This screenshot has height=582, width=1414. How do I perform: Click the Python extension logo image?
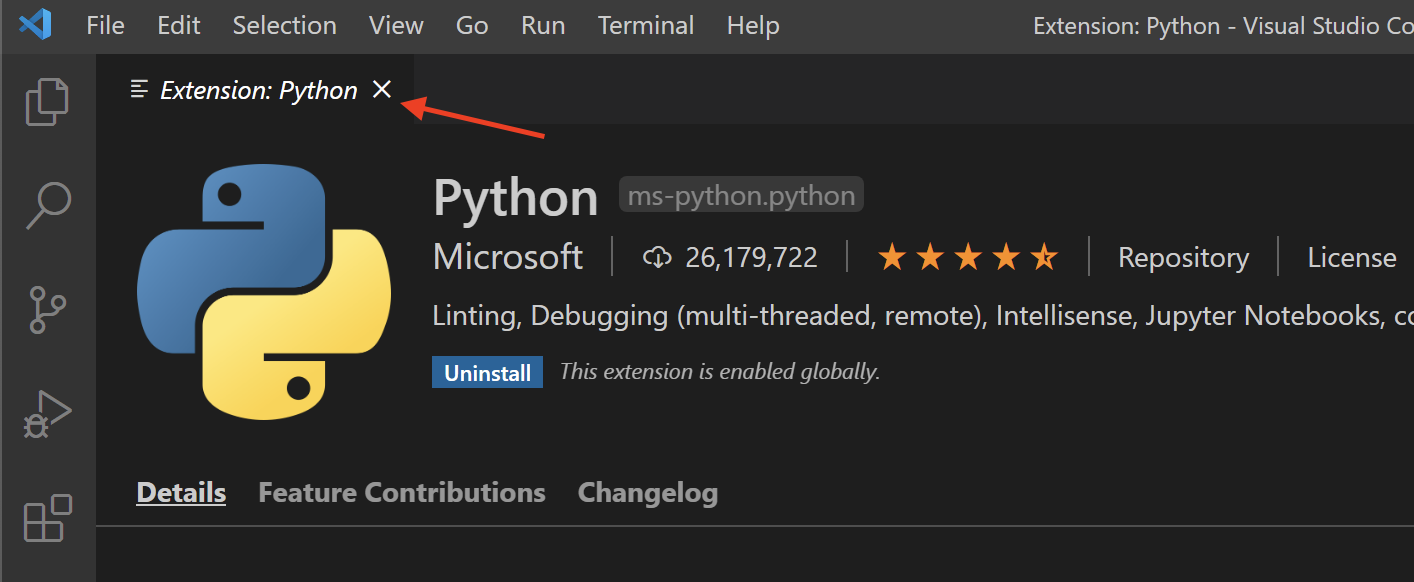(x=264, y=291)
